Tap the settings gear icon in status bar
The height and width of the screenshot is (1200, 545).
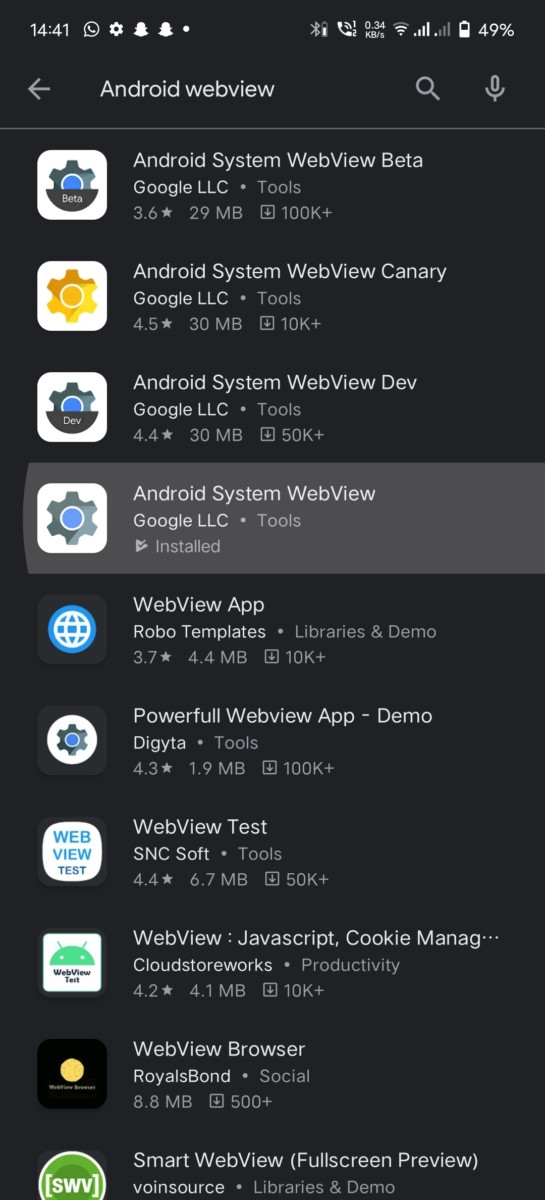pyautogui.click(x=116, y=30)
